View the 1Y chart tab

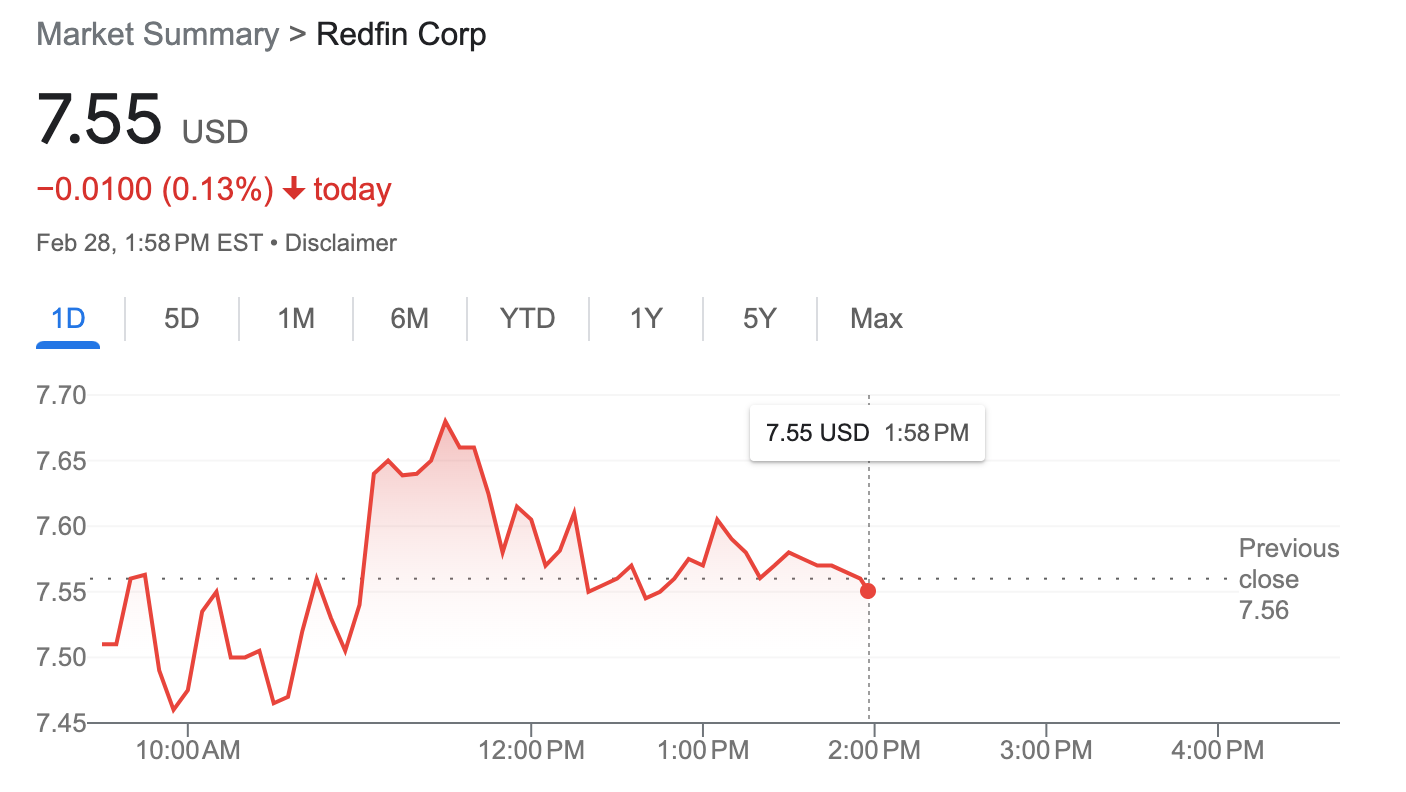[646, 319]
